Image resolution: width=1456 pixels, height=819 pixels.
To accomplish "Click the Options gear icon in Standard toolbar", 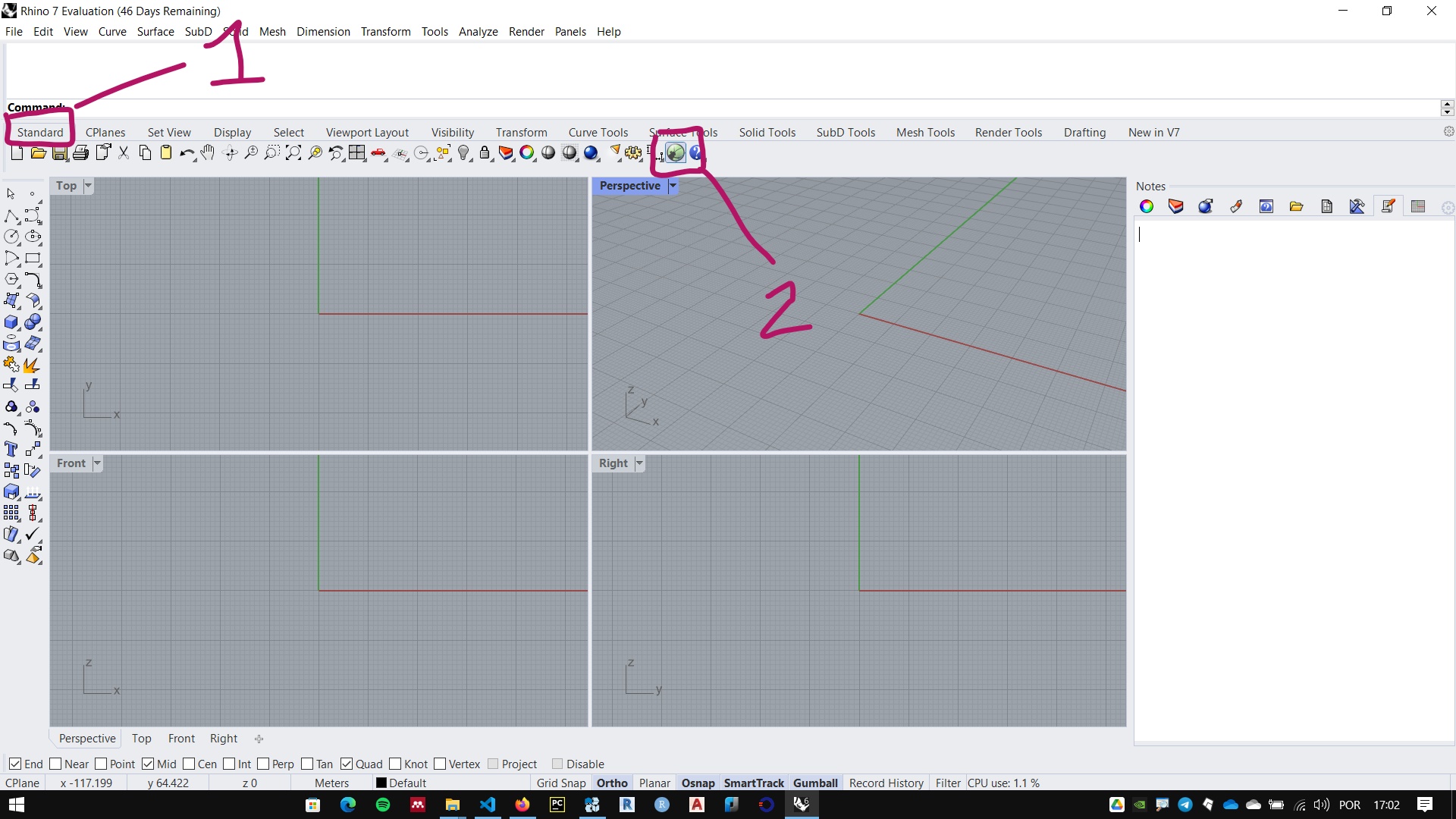I will [x=633, y=153].
